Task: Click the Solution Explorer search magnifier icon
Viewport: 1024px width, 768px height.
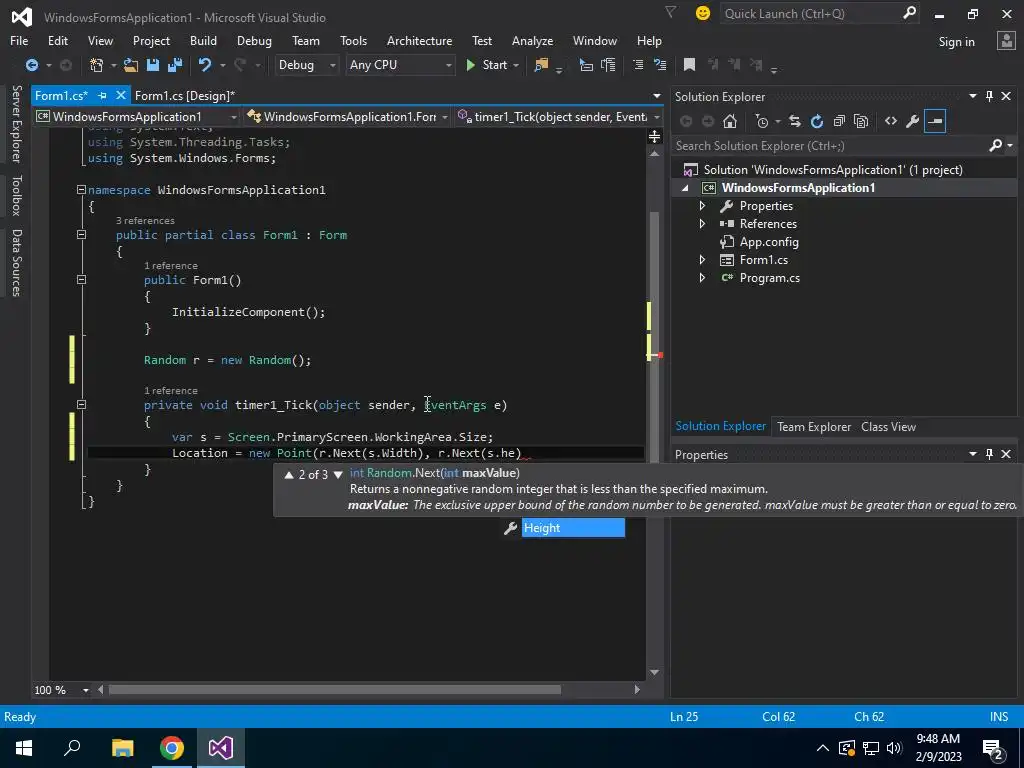Action: [996, 146]
